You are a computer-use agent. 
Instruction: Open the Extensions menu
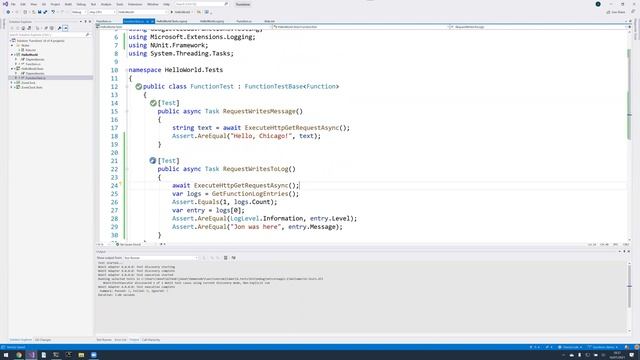pyautogui.click(x=135, y=4)
